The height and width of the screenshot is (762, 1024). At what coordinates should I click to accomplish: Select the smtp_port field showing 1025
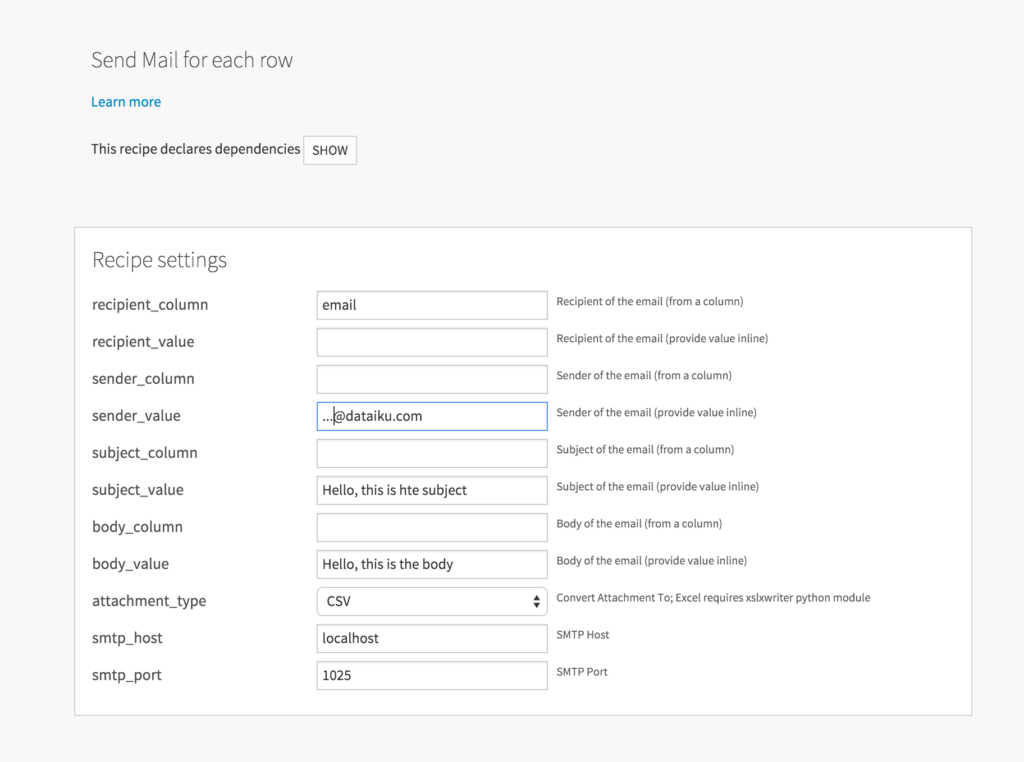431,675
